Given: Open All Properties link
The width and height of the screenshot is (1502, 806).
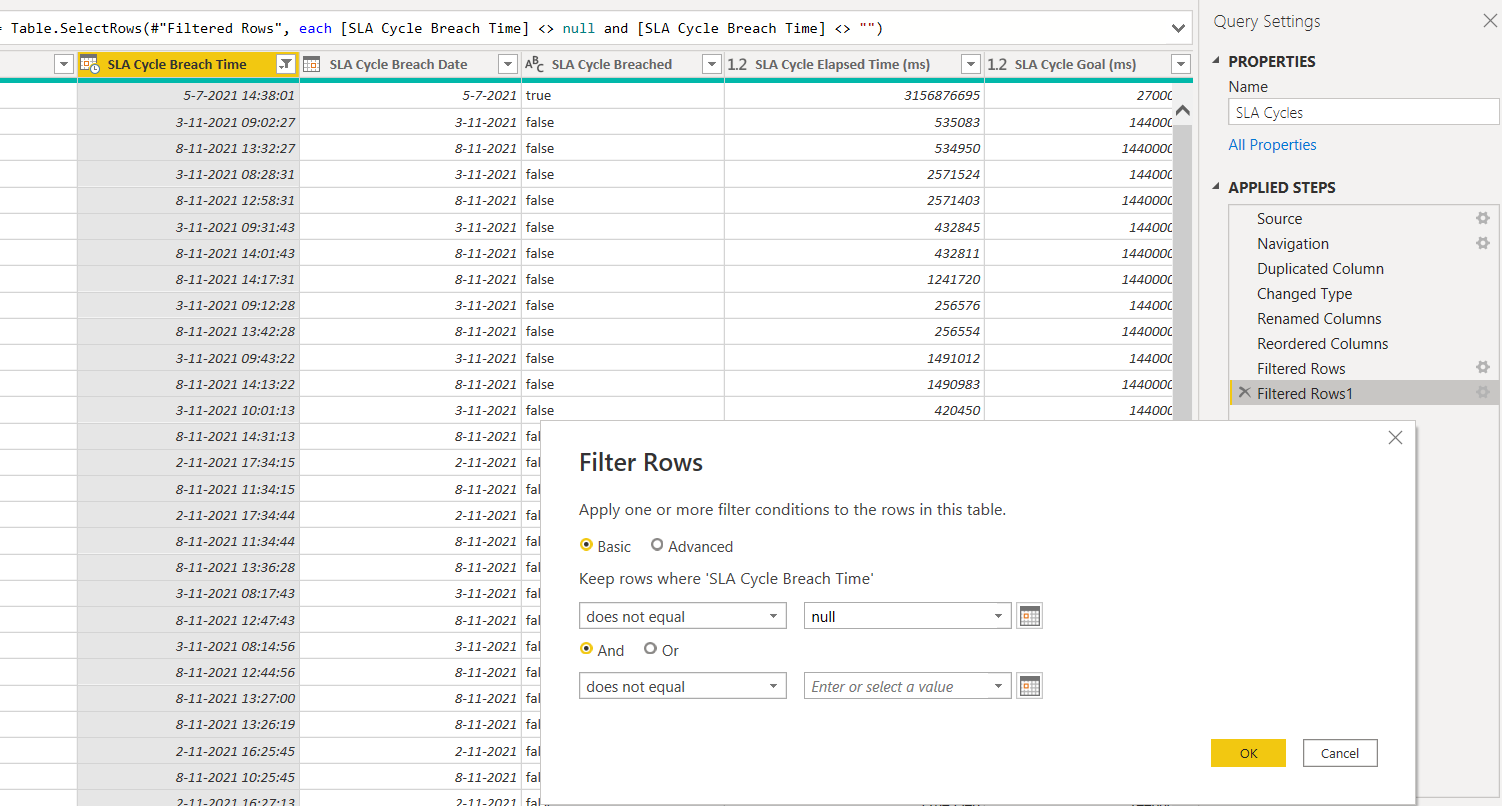Looking at the screenshot, I should (x=1272, y=145).
